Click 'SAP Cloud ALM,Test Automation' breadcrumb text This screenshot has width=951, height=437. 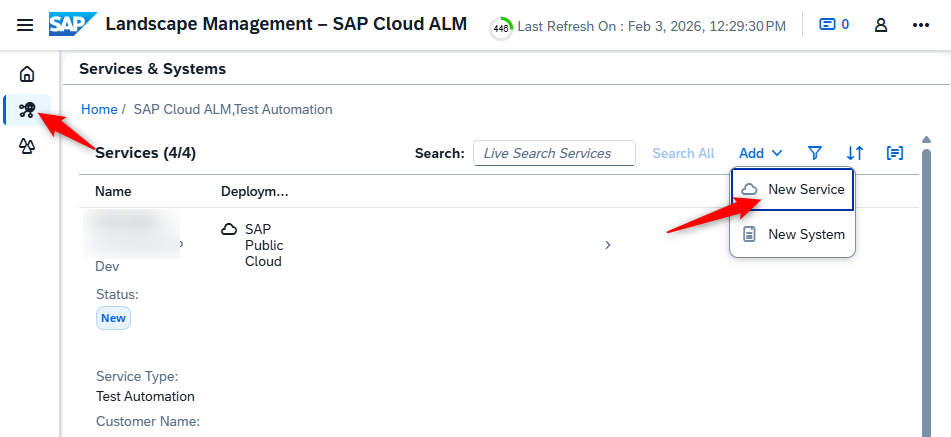pos(233,109)
